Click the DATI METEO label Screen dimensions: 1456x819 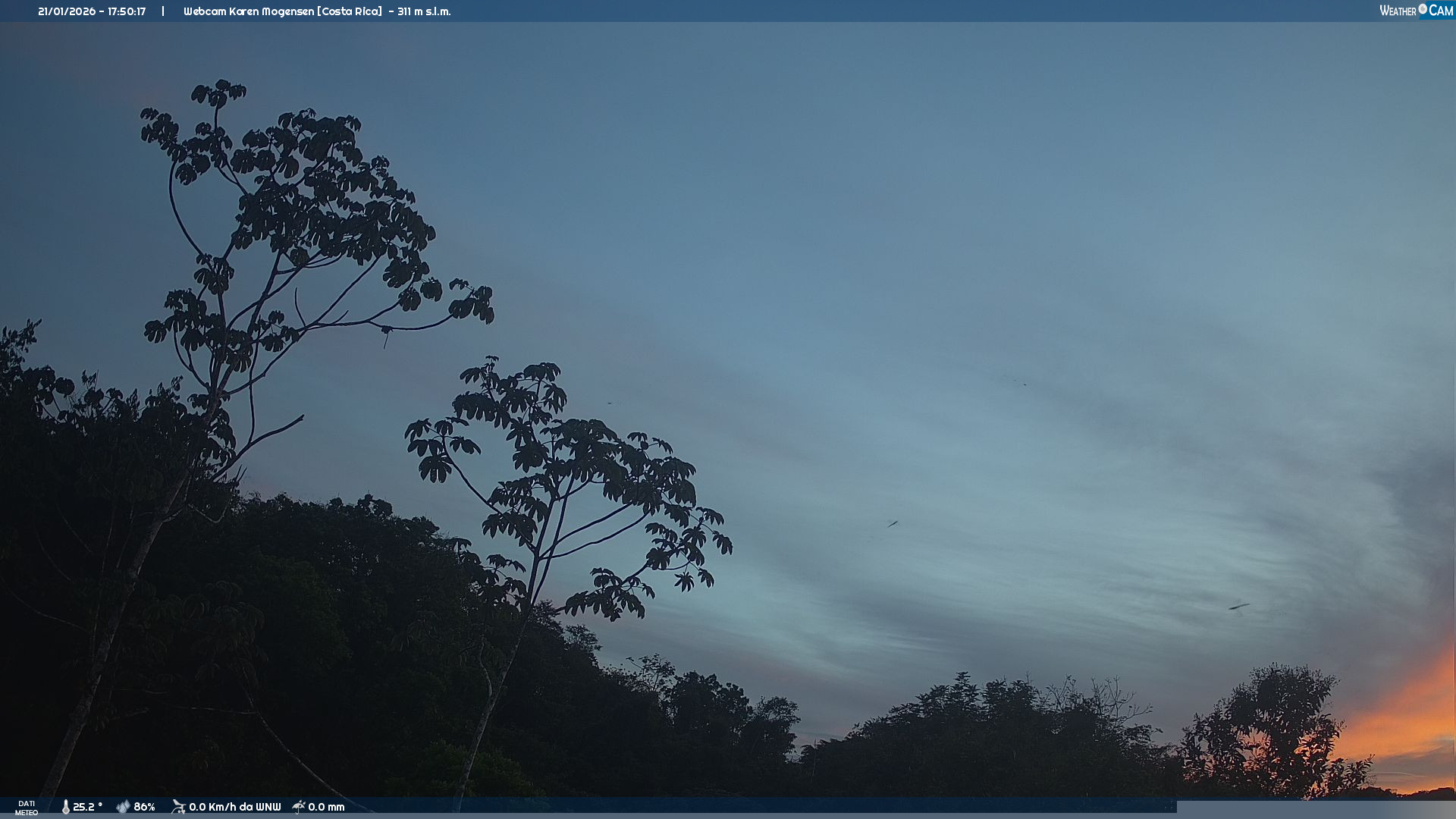[27, 808]
